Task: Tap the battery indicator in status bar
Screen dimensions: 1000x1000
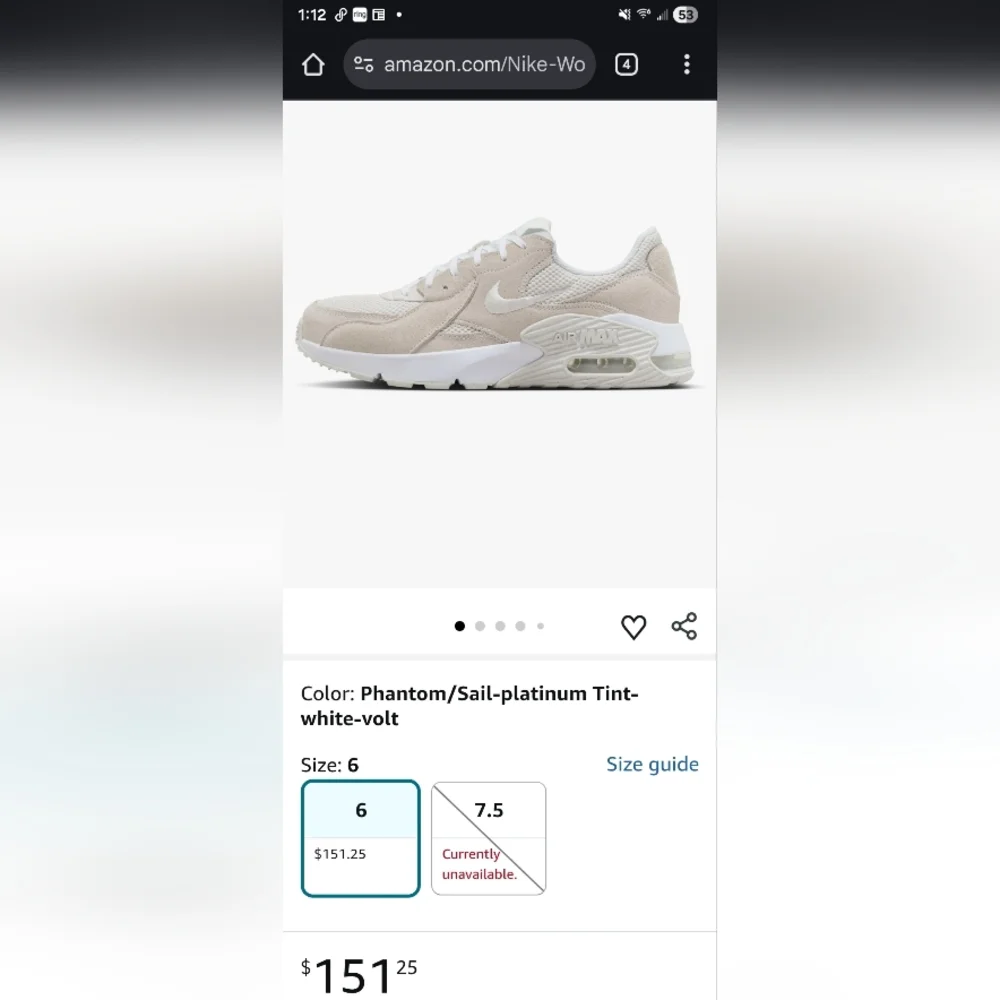Action: pyautogui.click(x=685, y=15)
